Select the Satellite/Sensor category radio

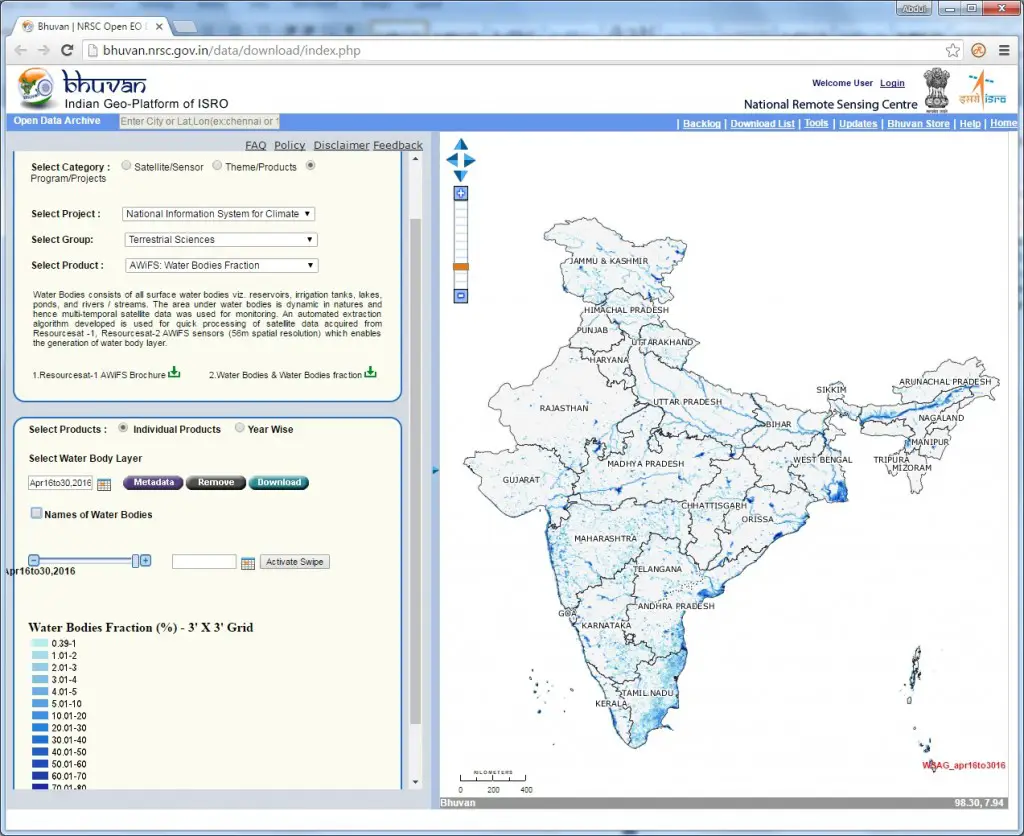pyautogui.click(x=126, y=165)
